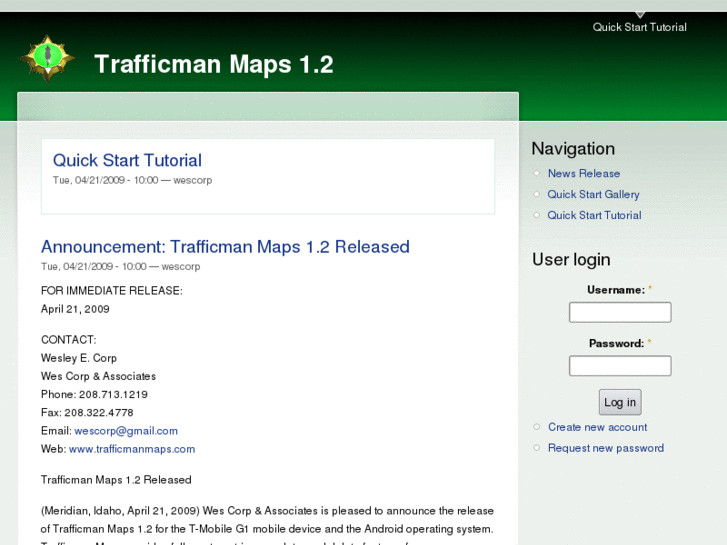Click the 'Trafficman Maps 1.2 Released' paragraph line
This screenshot has height=545, width=727.
click(116, 480)
